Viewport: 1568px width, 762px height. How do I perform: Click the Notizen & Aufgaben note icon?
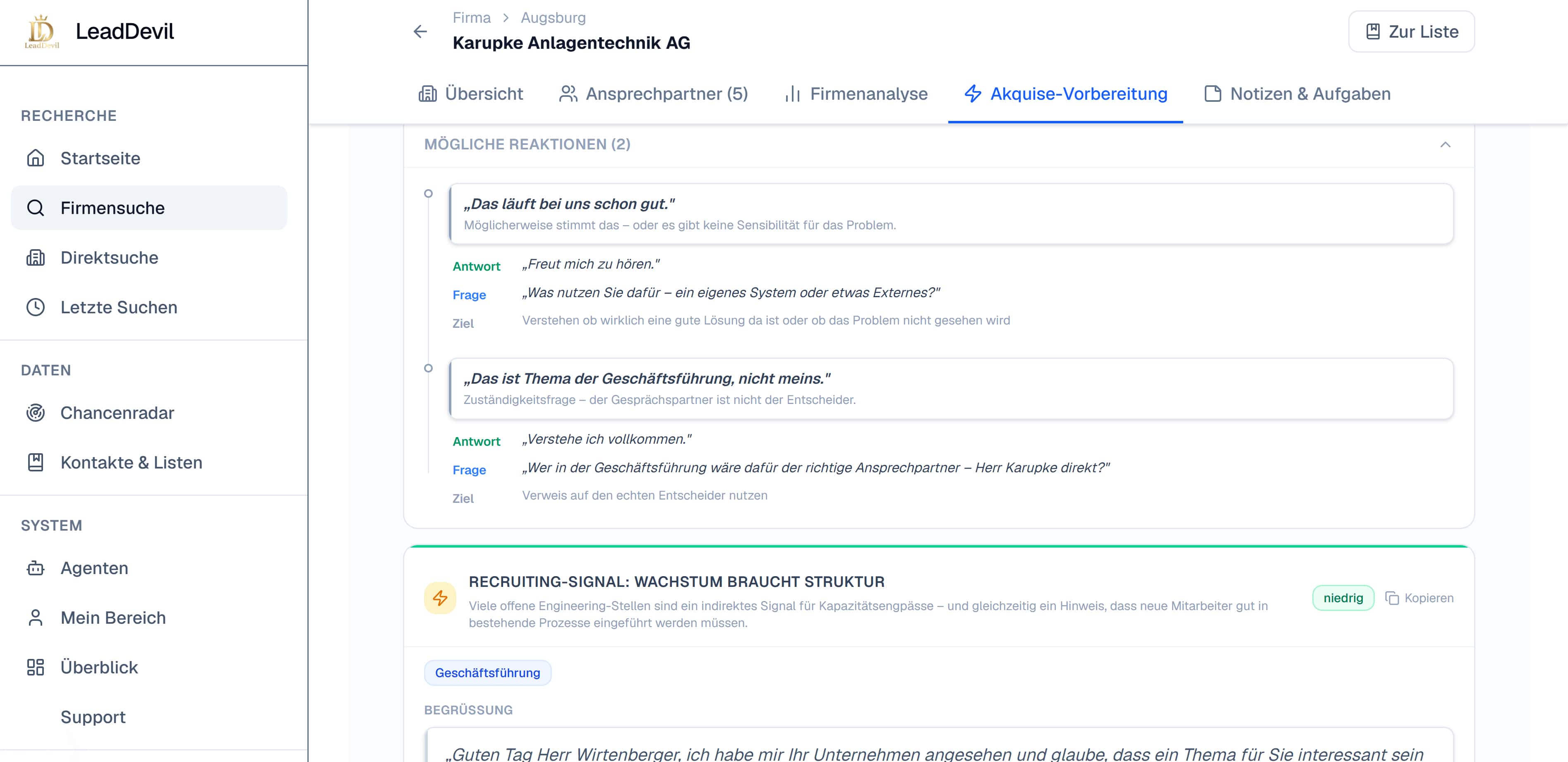point(1213,94)
